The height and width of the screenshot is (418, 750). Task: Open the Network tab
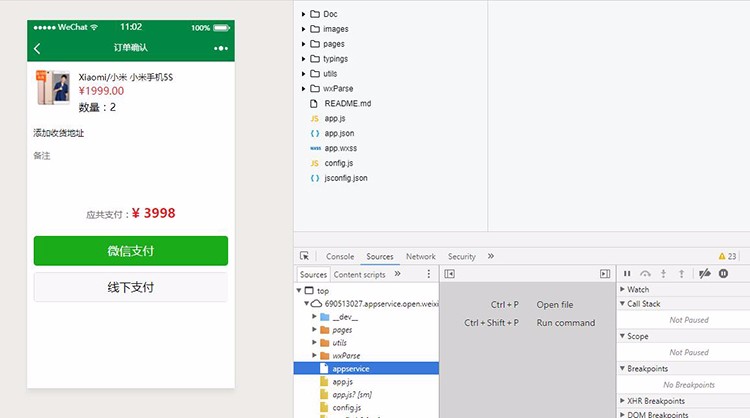click(421, 256)
